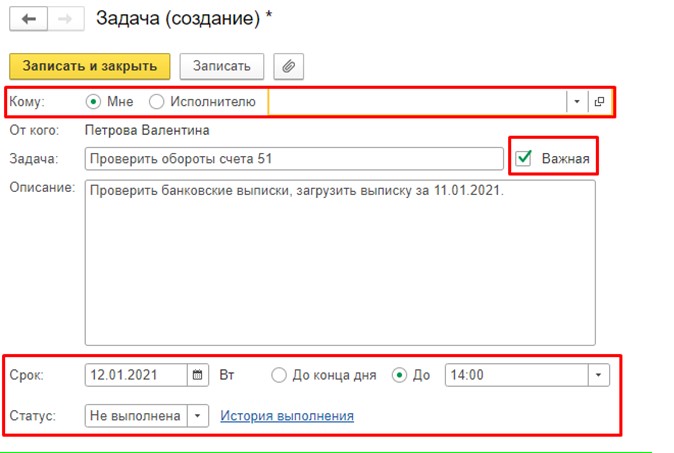Click the open-form icon in Кому field
674x453 pixels.
click(599, 101)
